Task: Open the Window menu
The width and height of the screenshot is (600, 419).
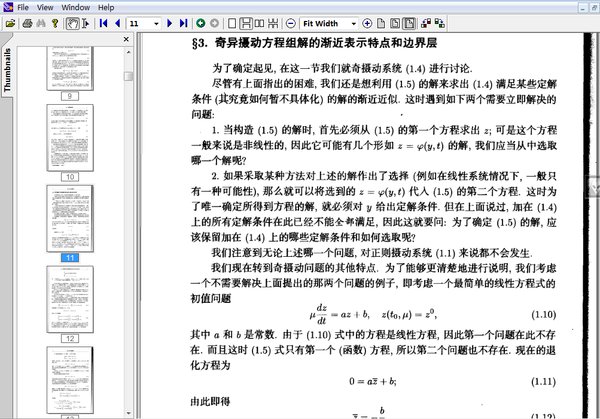Action: [76, 7]
